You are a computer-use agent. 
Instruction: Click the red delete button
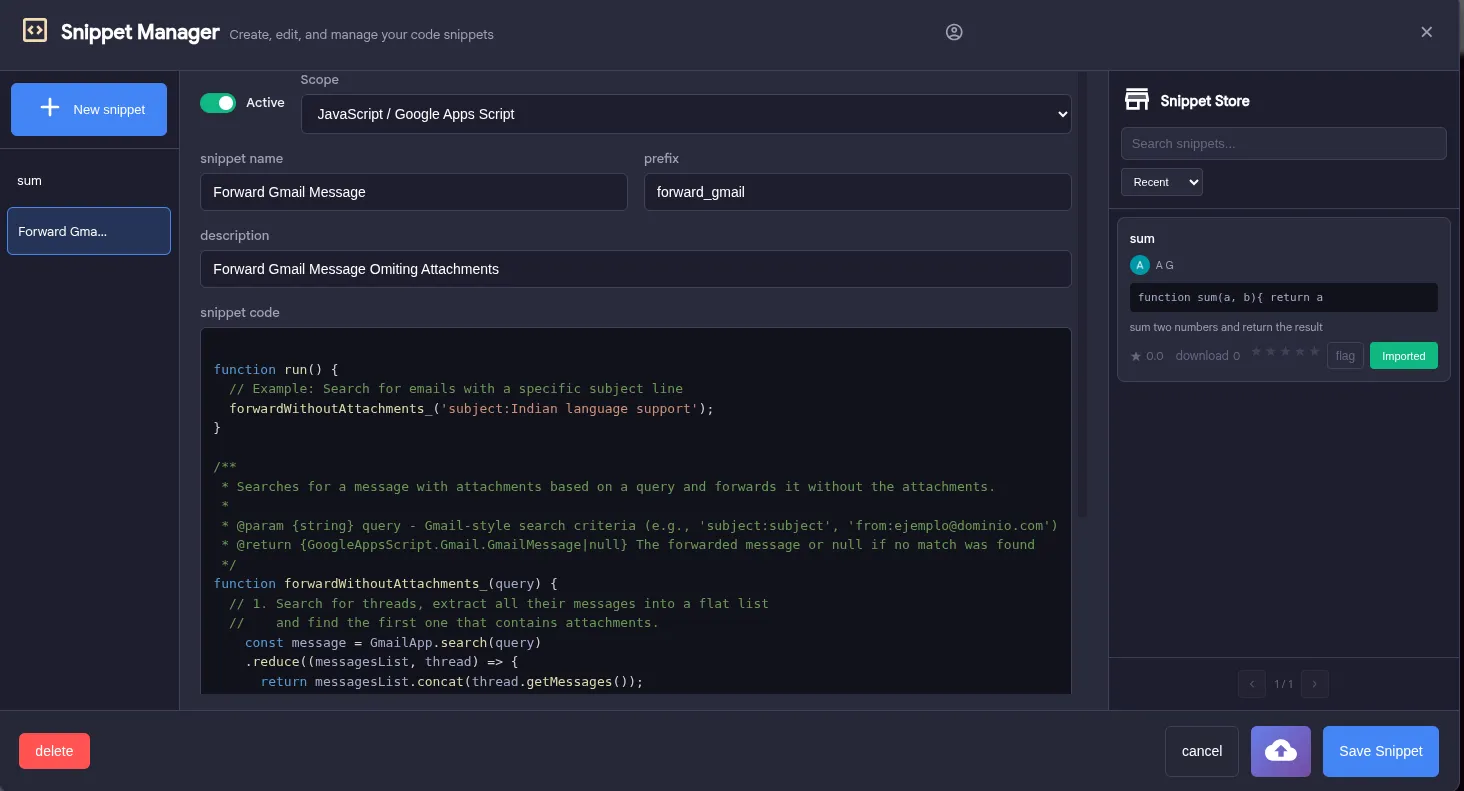click(54, 751)
